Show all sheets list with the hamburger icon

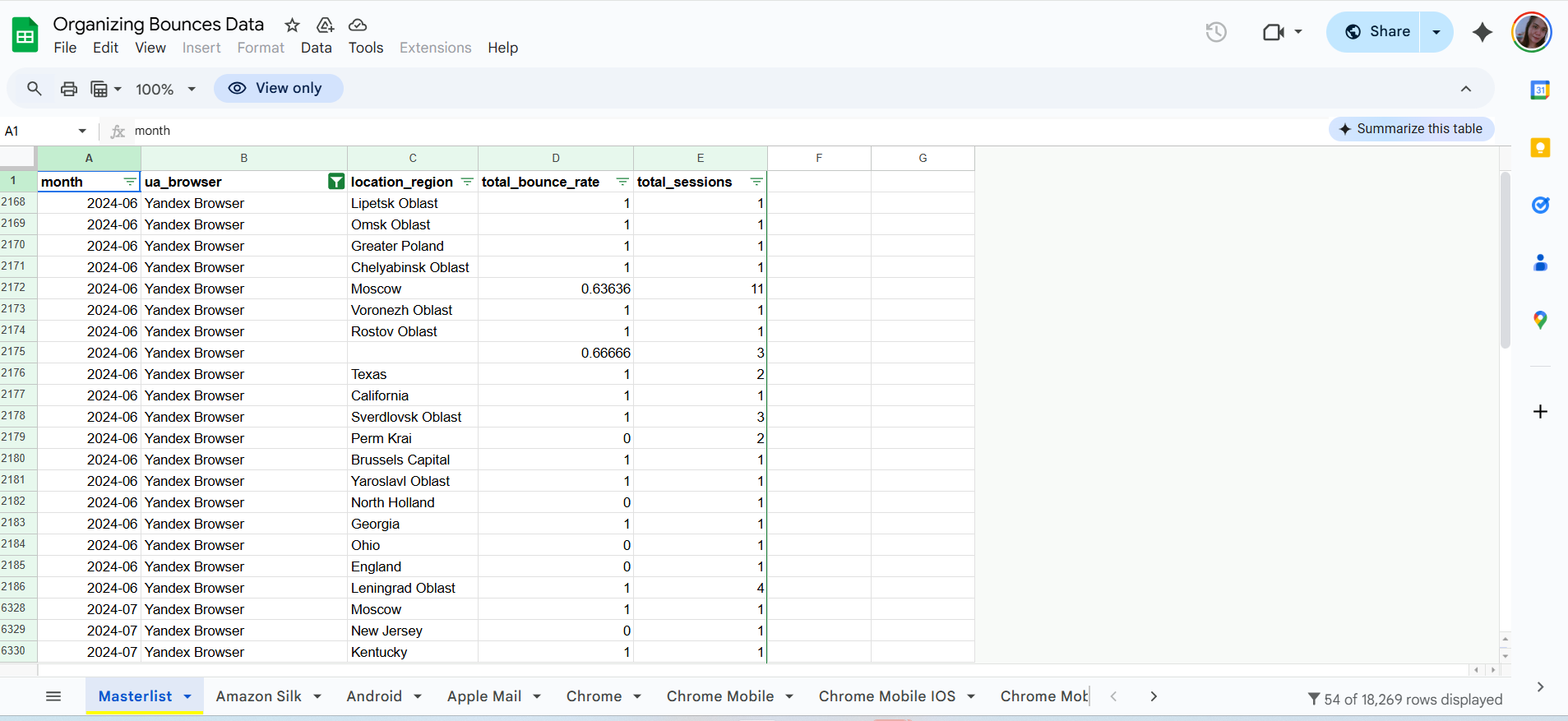click(53, 696)
